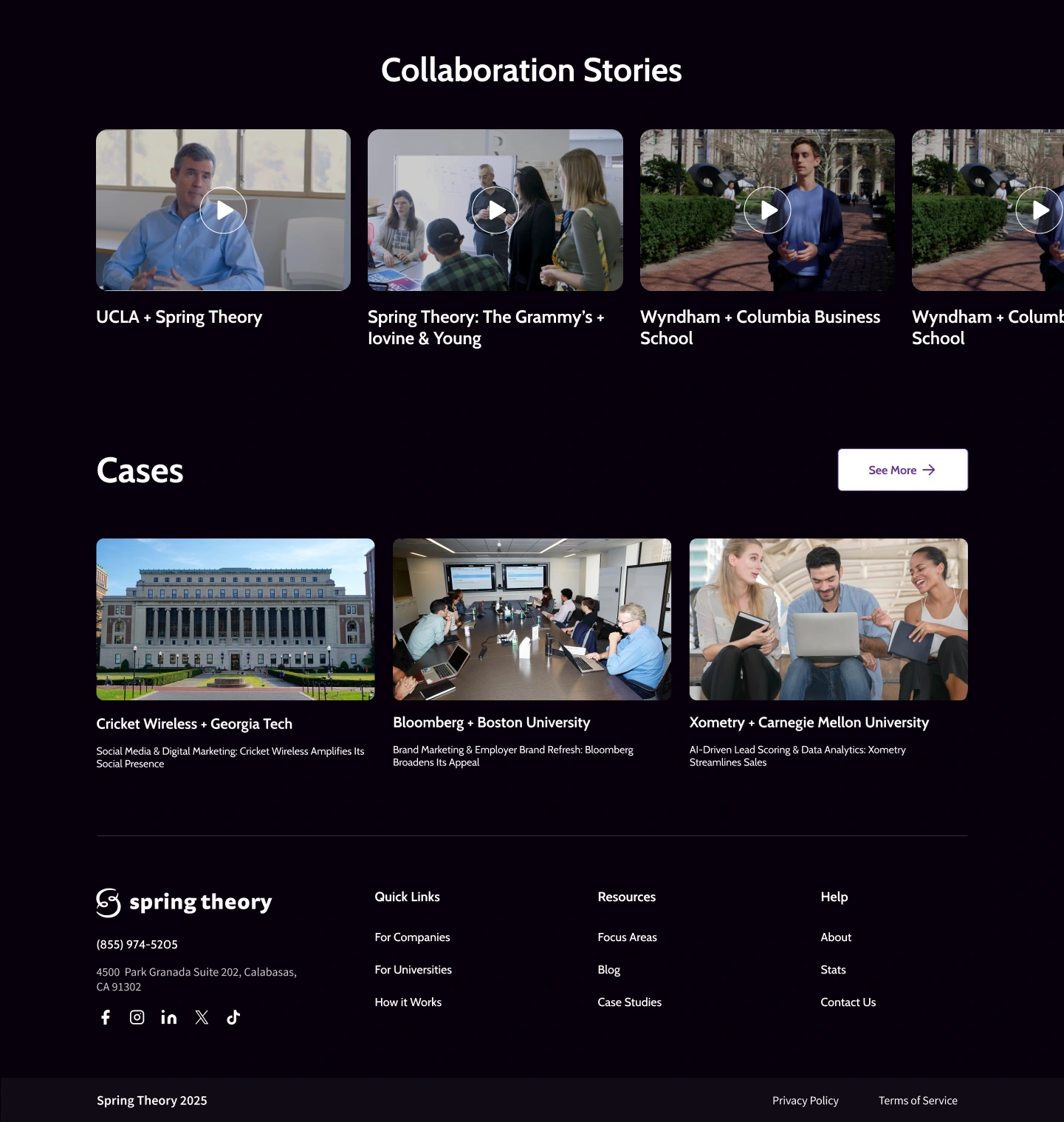Open the Grammy's + Iovine & Young story title
This screenshot has height=1122, width=1064.
486,327
